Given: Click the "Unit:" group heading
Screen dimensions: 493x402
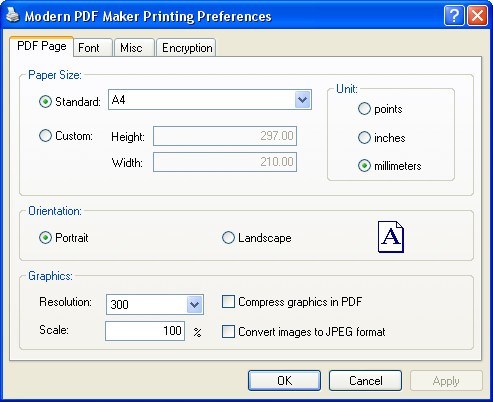Looking at the screenshot, I should point(347,89).
